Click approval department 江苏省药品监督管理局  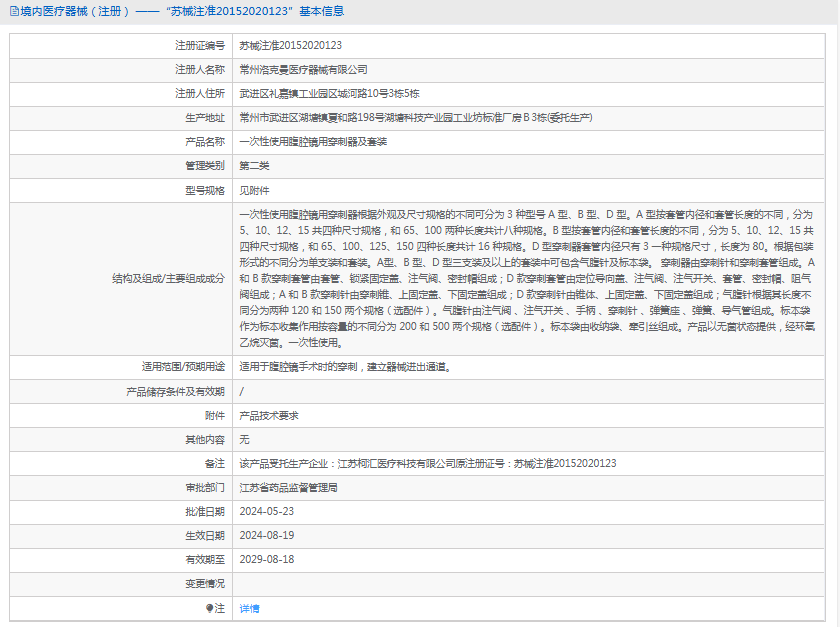(288, 488)
